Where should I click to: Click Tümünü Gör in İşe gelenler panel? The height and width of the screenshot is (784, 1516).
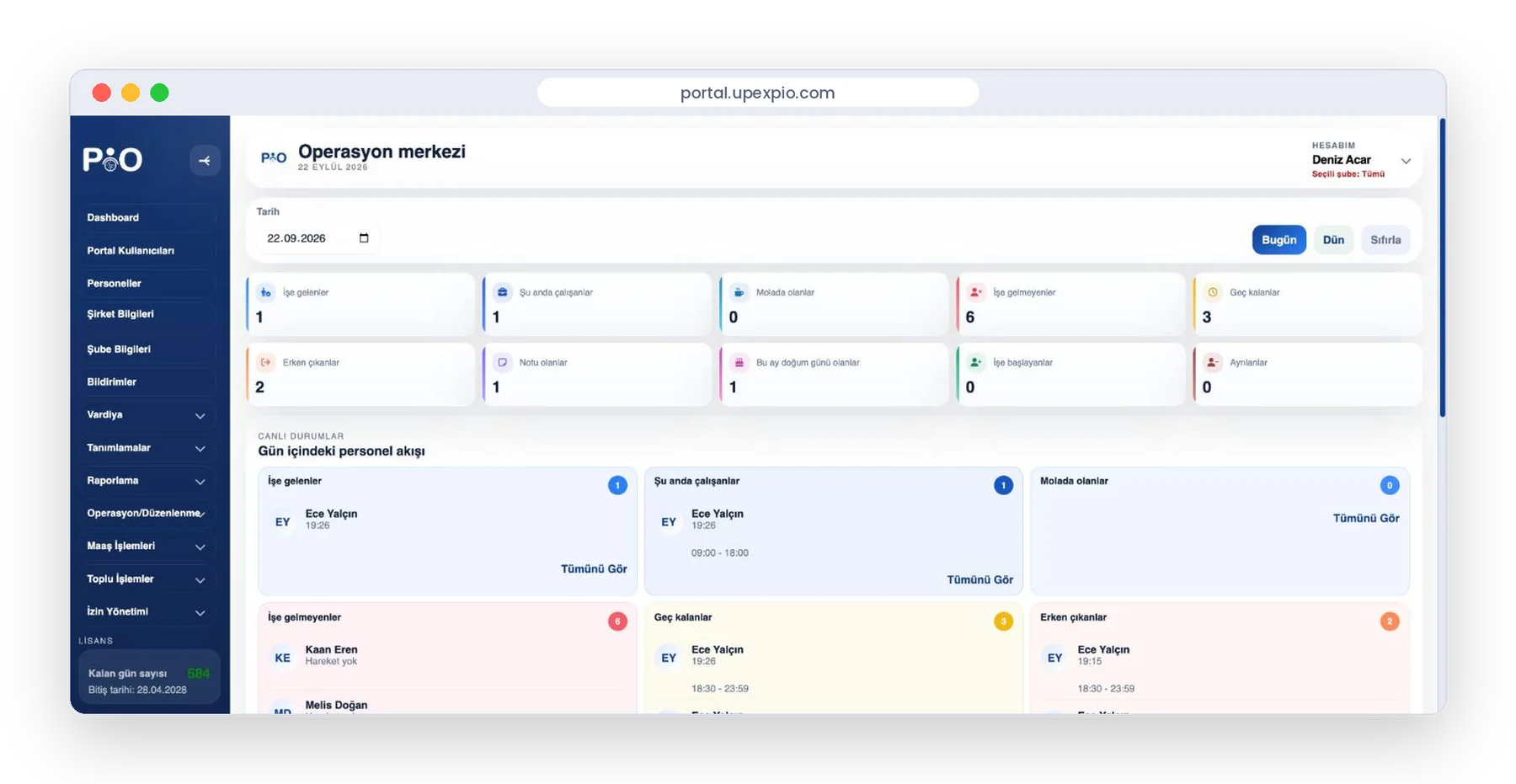[594, 569]
